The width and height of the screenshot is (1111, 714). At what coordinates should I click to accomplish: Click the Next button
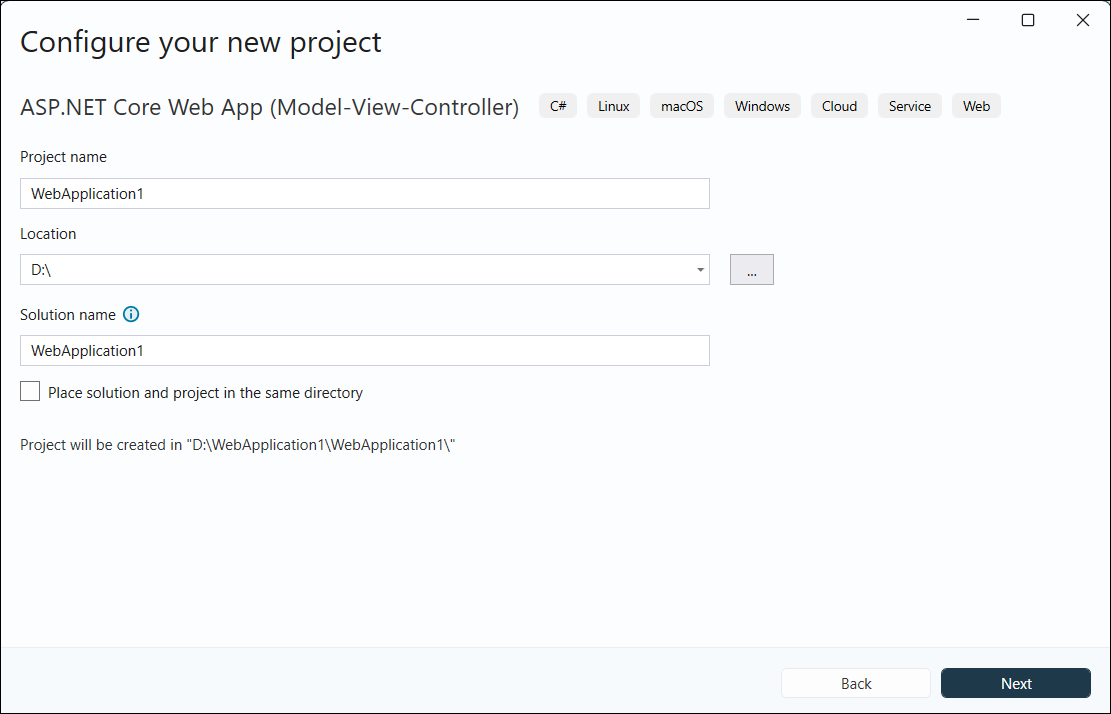(1016, 683)
